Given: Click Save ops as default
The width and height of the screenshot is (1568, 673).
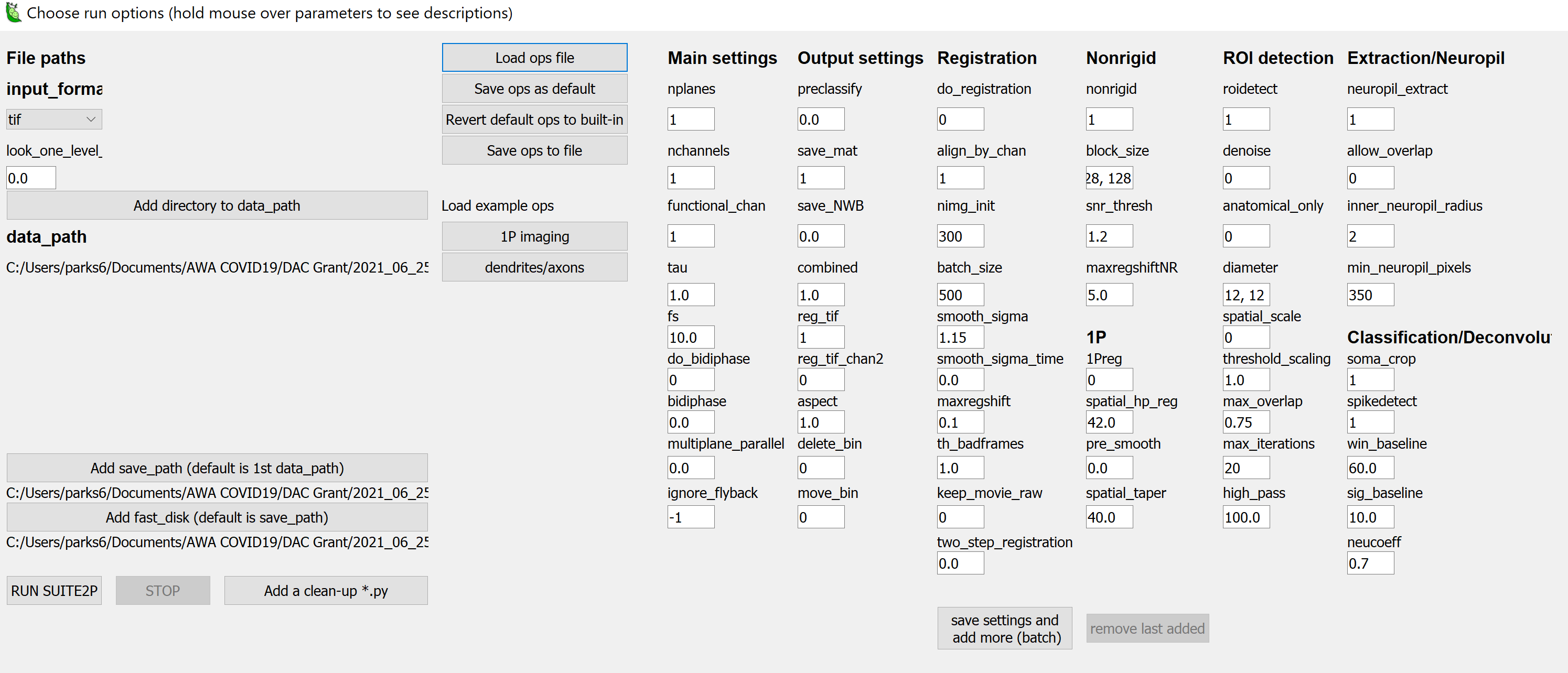Looking at the screenshot, I should click(x=534, y=88).
